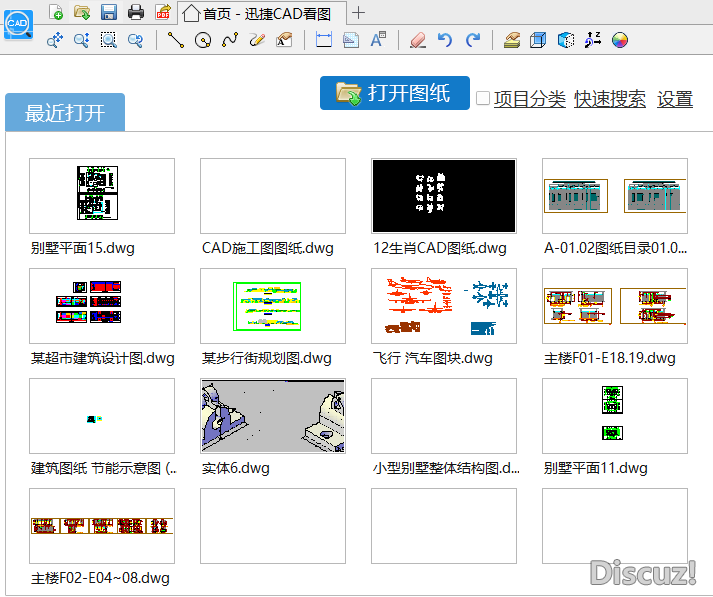Click the 打开图纸 button
This screenshot has height=597, width=713.
395,93
